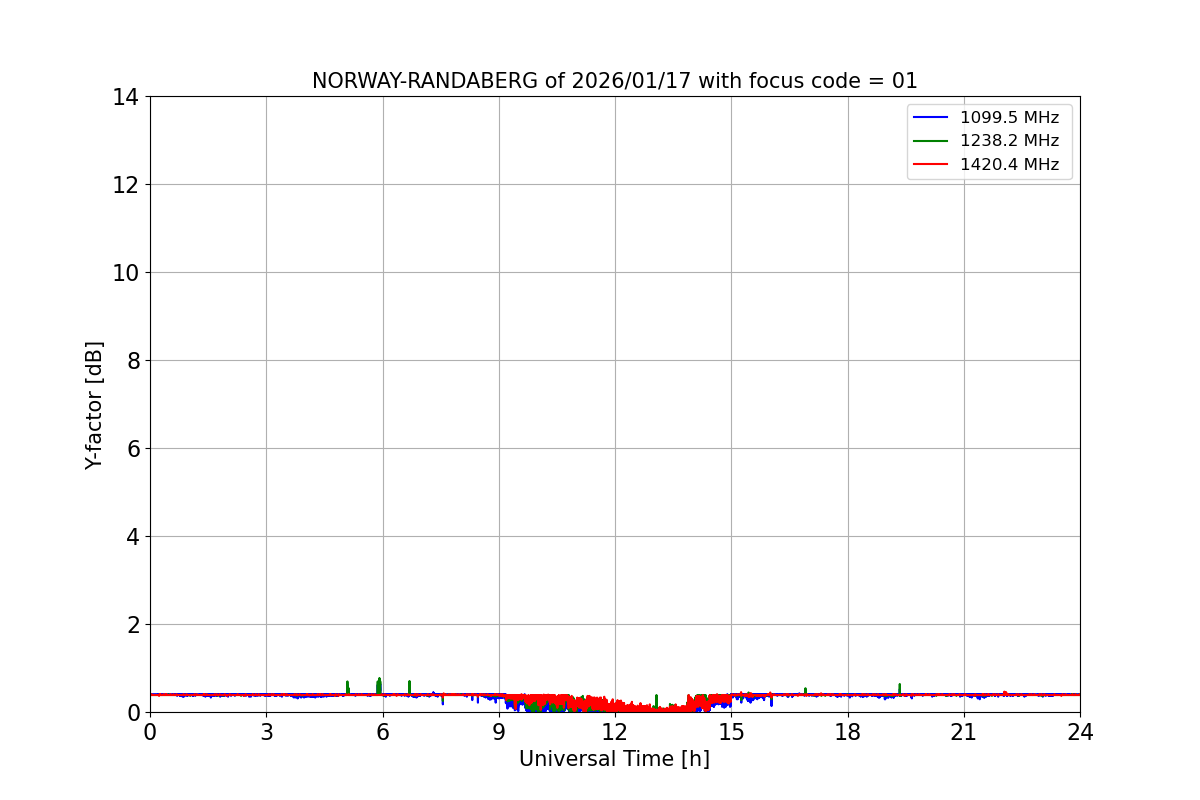This screenshot has width=1200, height=800.
Task: Click x-axis tick label 0
Action: [x=150, y=732]
